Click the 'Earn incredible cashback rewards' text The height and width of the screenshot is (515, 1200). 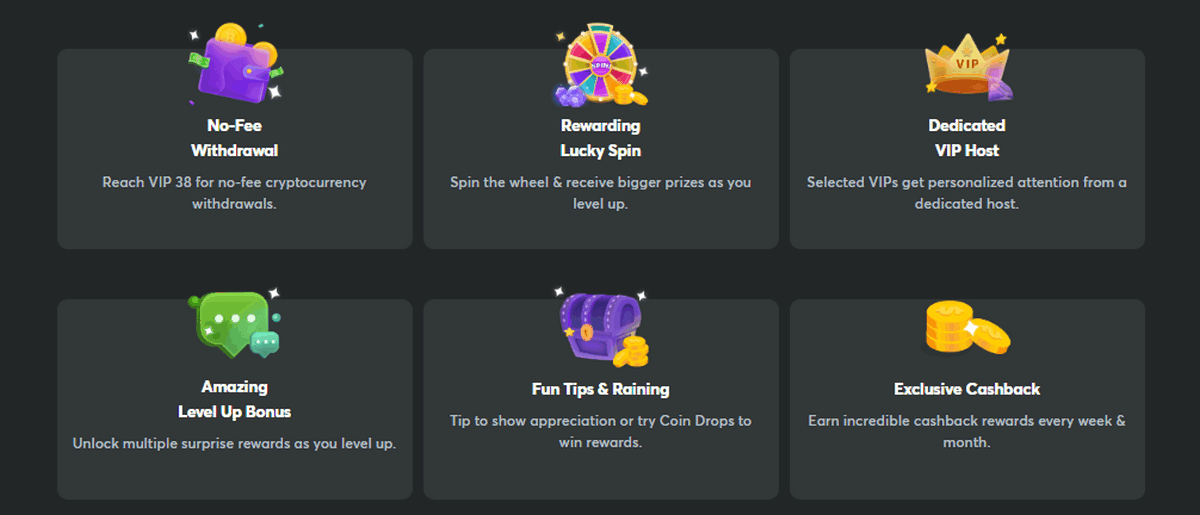pyautogui.click(x=967, y=431)
